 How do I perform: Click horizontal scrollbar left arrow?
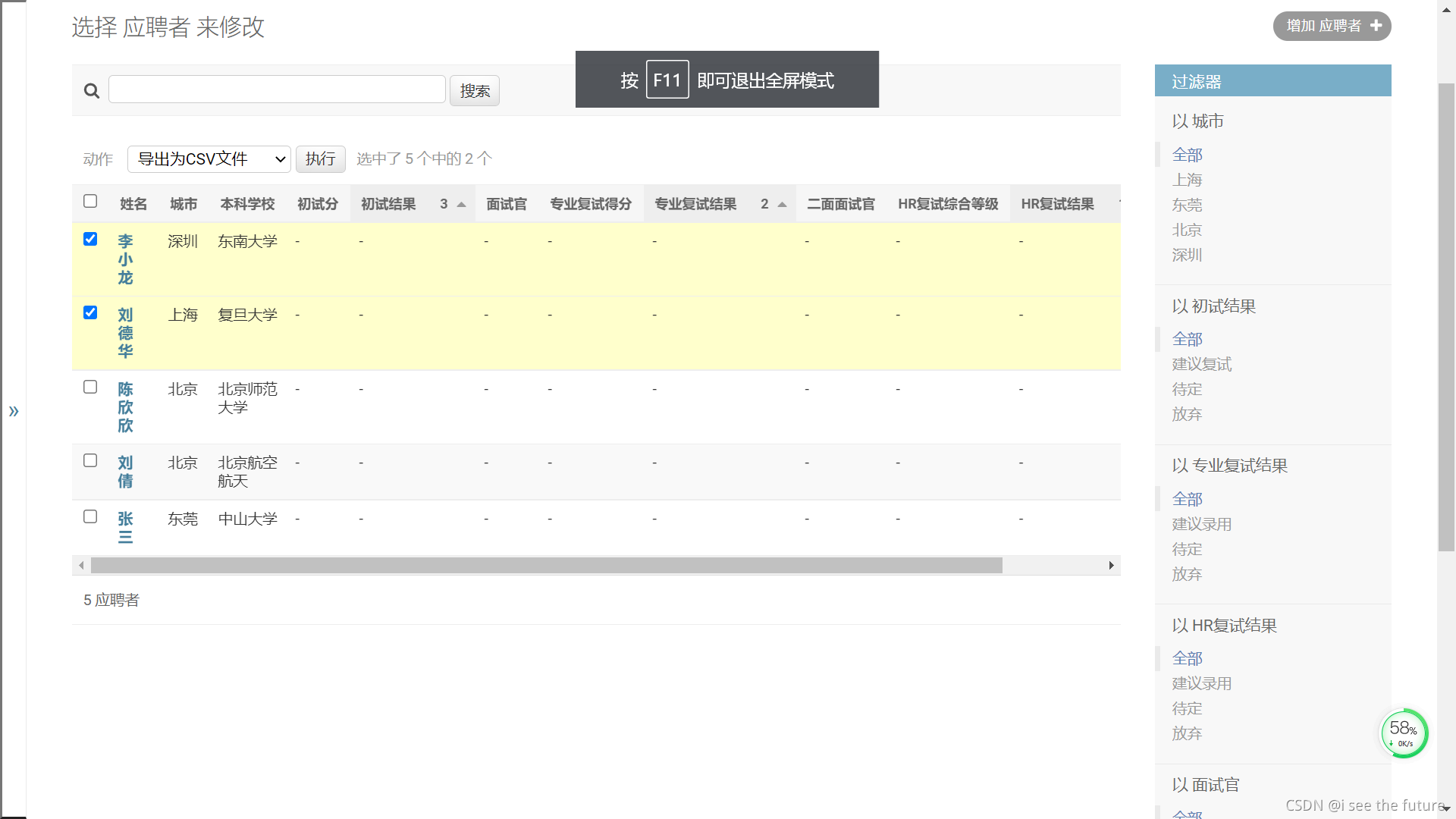[x=81, y=566]
